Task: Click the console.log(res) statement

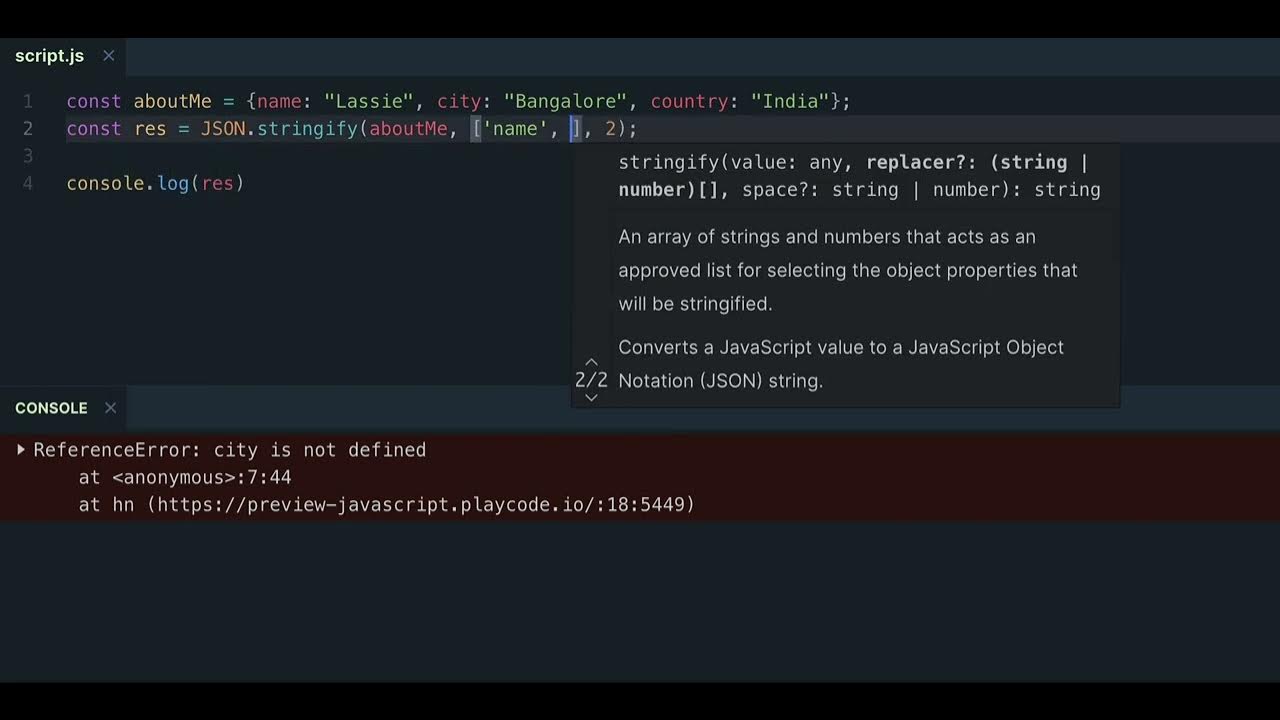Action: pyautogui.click(x=156, y=184)
